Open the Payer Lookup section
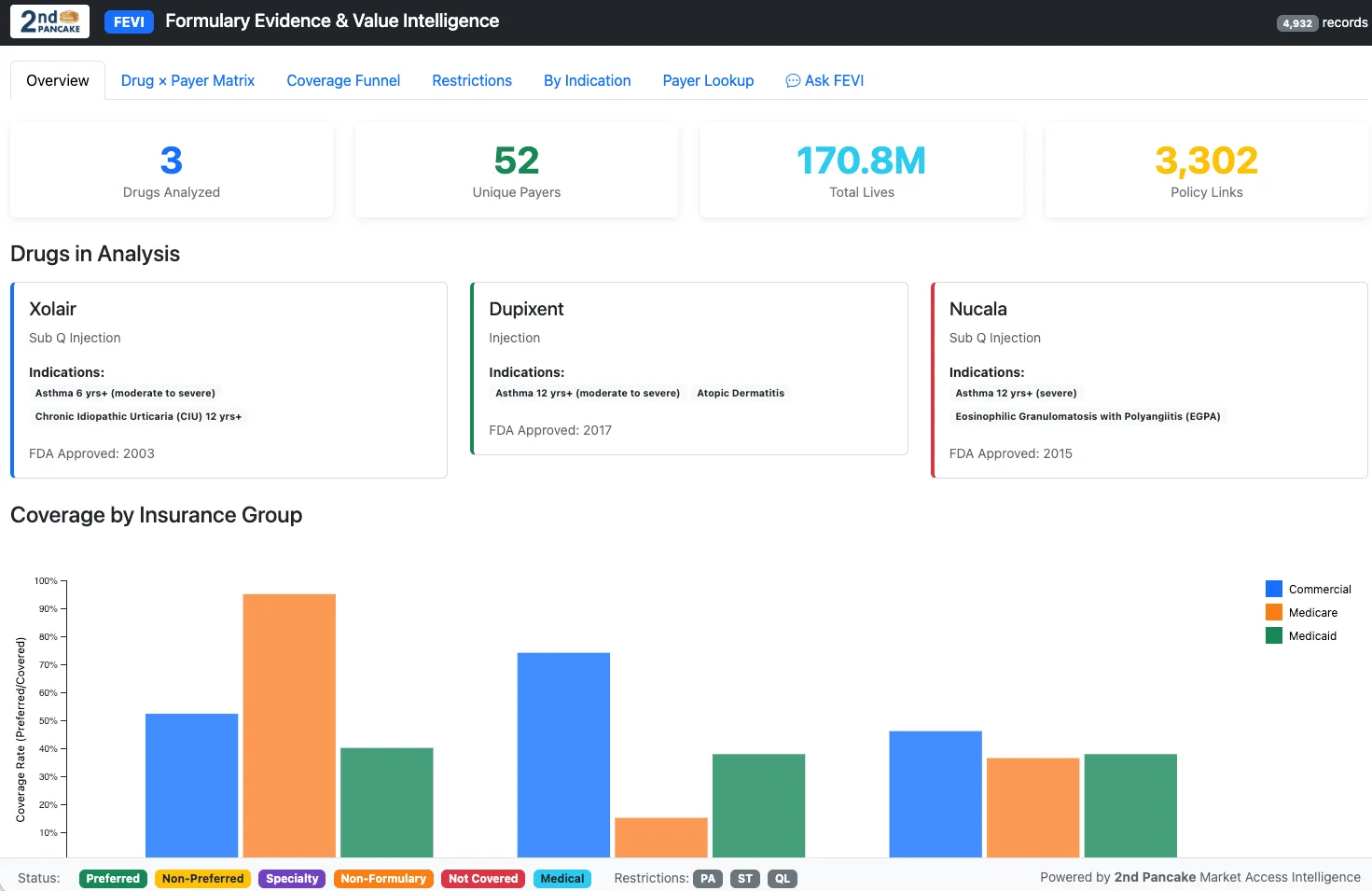The height and width of the screenshot is (891, 1372). 708,80
